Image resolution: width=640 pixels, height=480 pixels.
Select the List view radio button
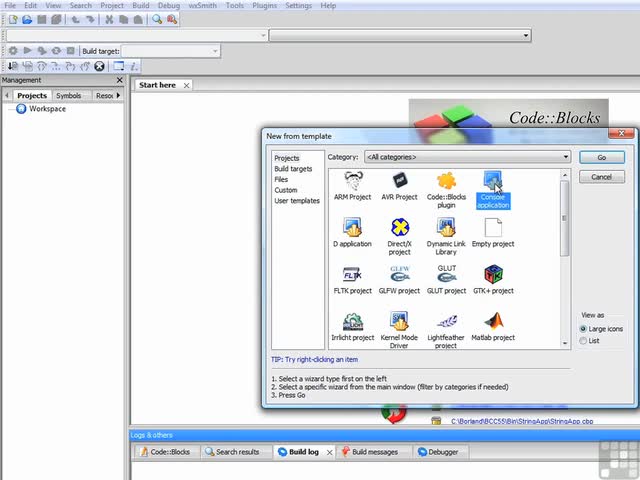click(583, 340)
